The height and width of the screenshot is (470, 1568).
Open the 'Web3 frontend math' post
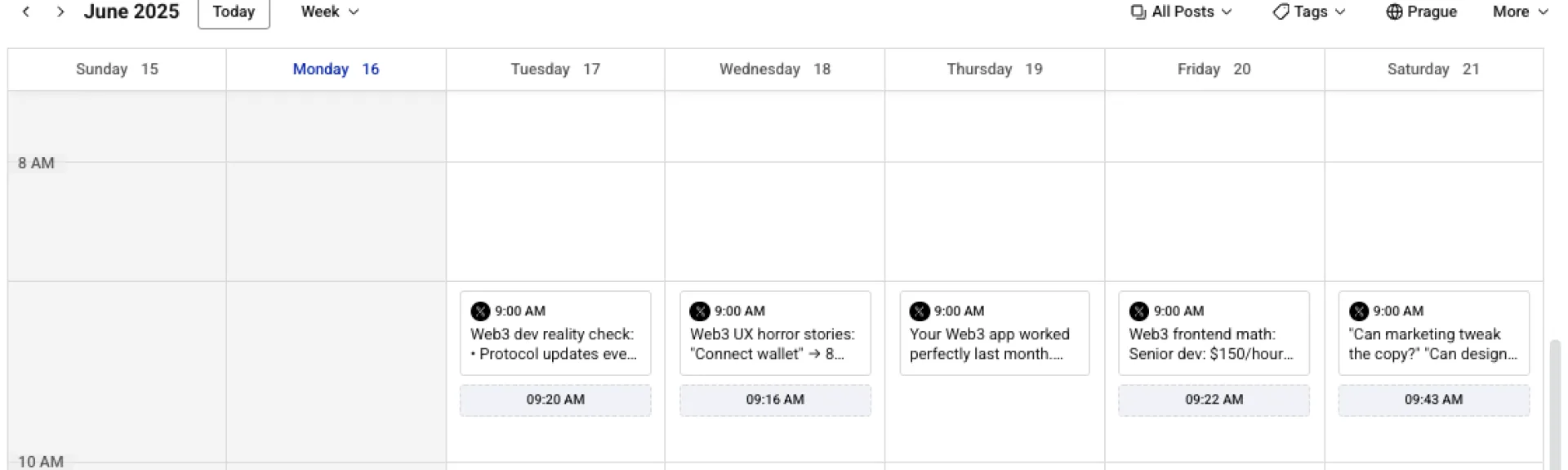click(1214, 333)
